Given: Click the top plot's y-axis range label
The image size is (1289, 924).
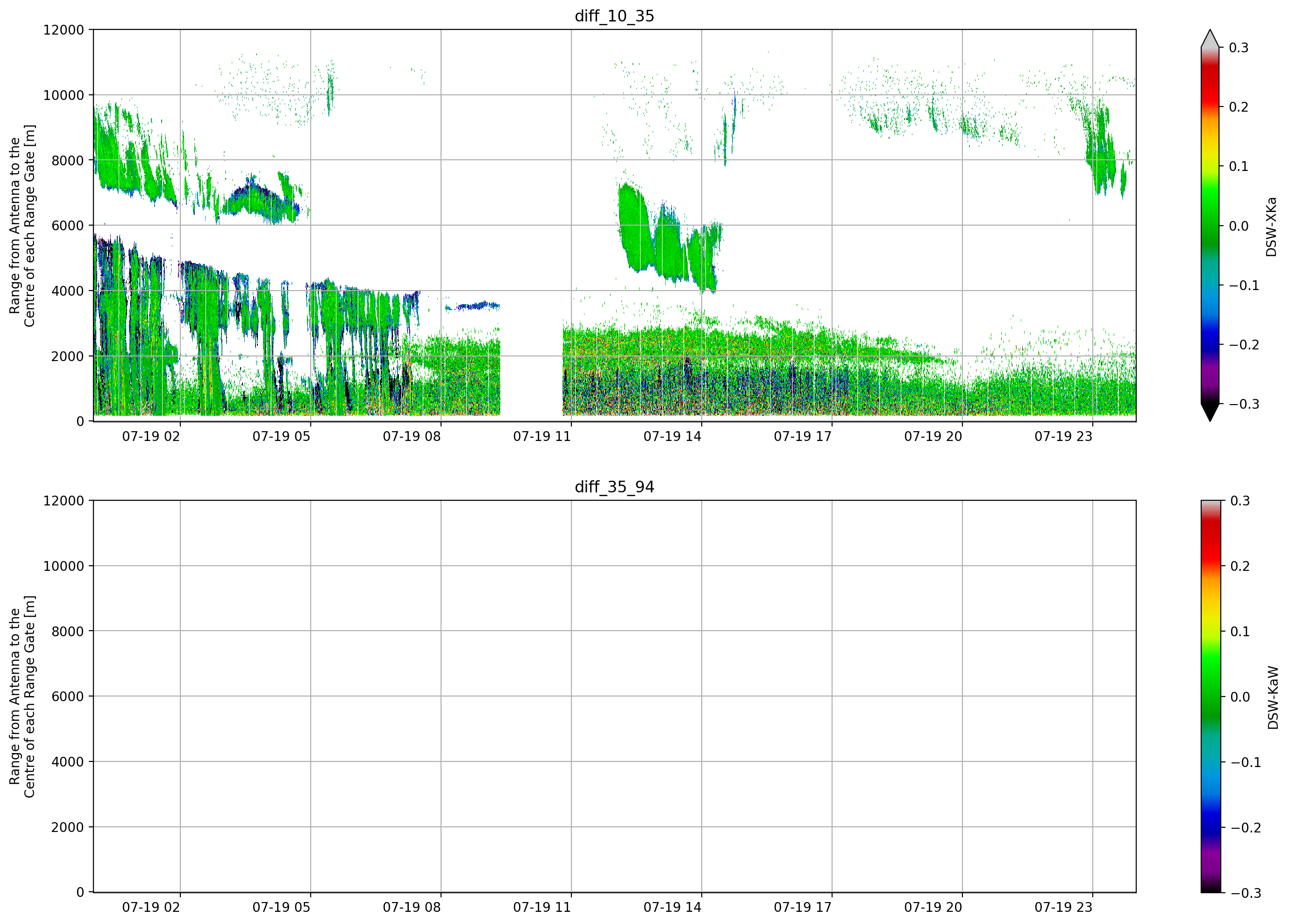Looking at the screenshot, I should click(22, 226).
